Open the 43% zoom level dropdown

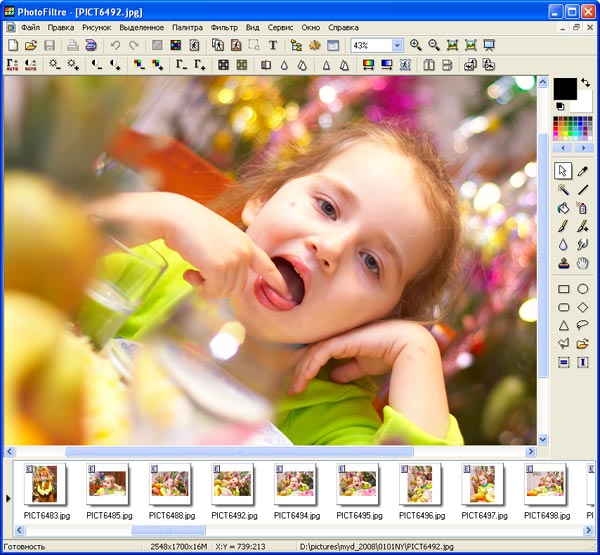(x=397, y=46)
